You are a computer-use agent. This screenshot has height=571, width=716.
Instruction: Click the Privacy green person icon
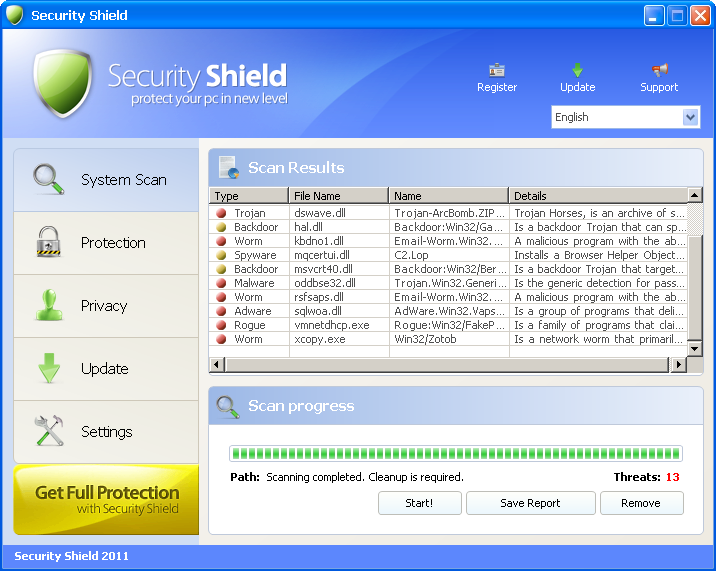pos(49,305)
